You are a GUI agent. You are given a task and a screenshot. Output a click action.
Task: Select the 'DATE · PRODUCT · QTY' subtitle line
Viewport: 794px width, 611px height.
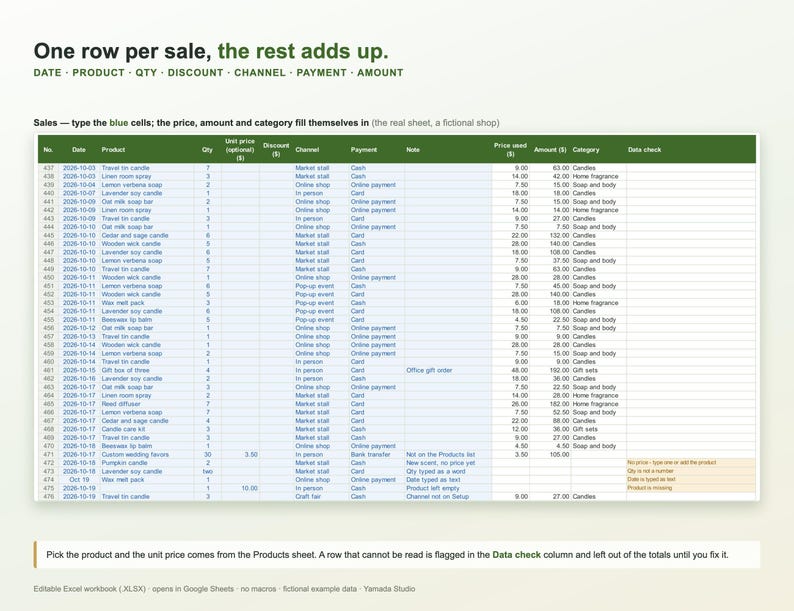(x=218, y=72)
